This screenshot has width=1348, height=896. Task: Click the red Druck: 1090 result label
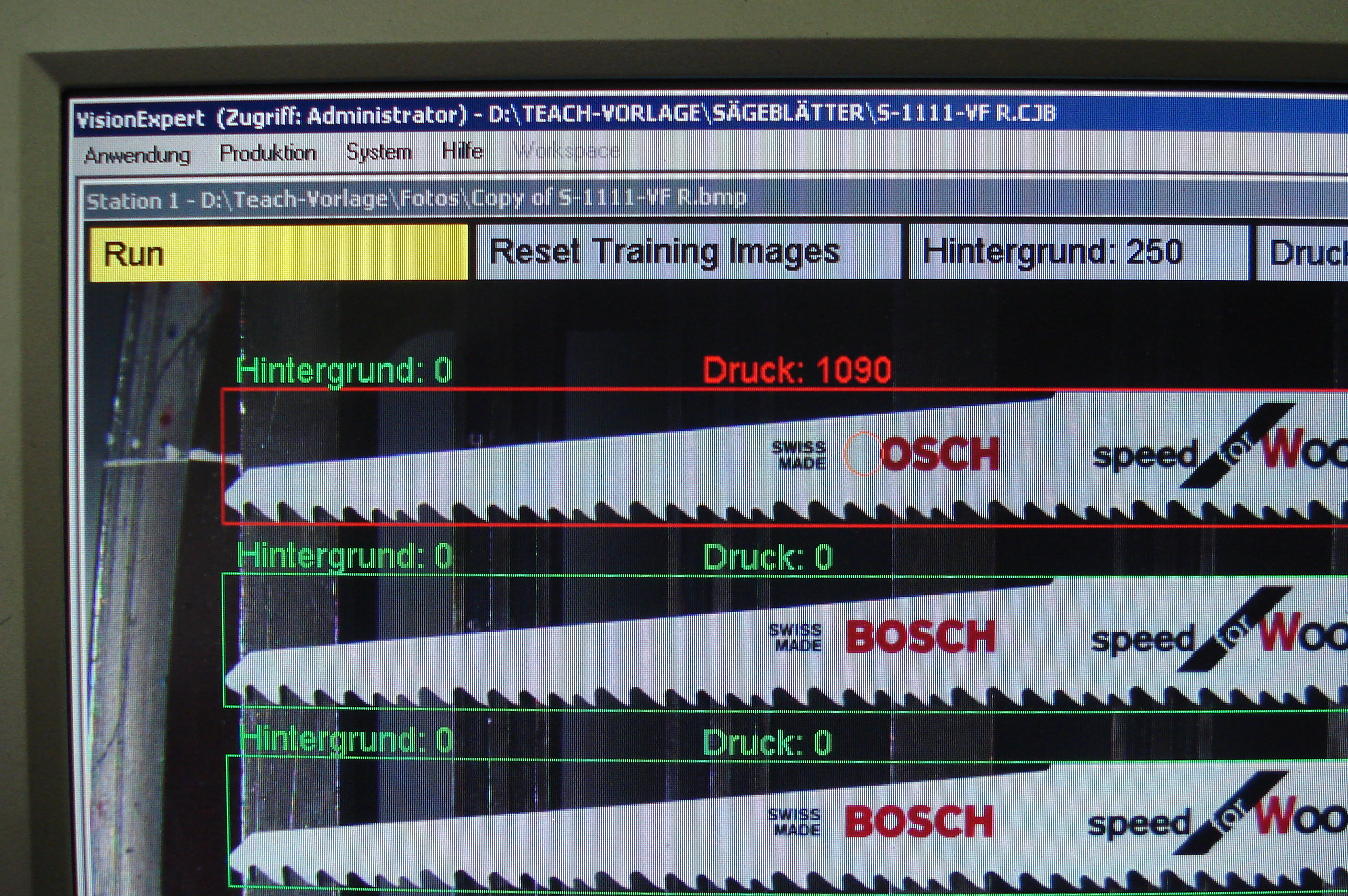(797, 370)
